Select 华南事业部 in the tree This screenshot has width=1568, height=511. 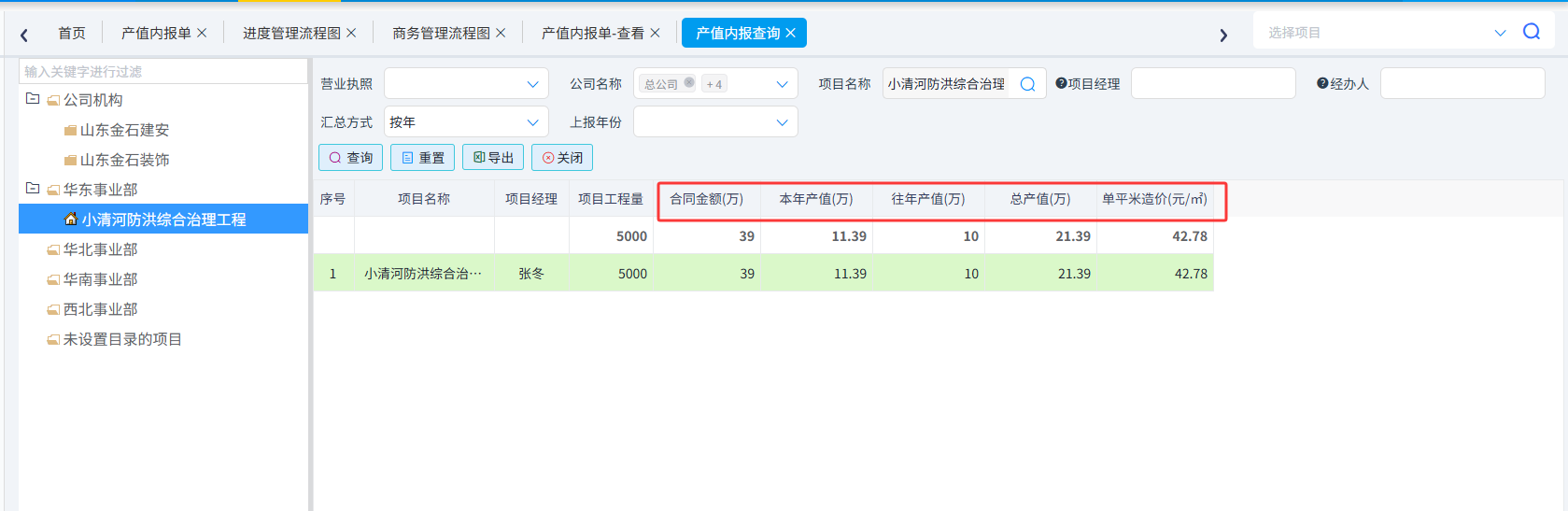click(x=100, y=279)
